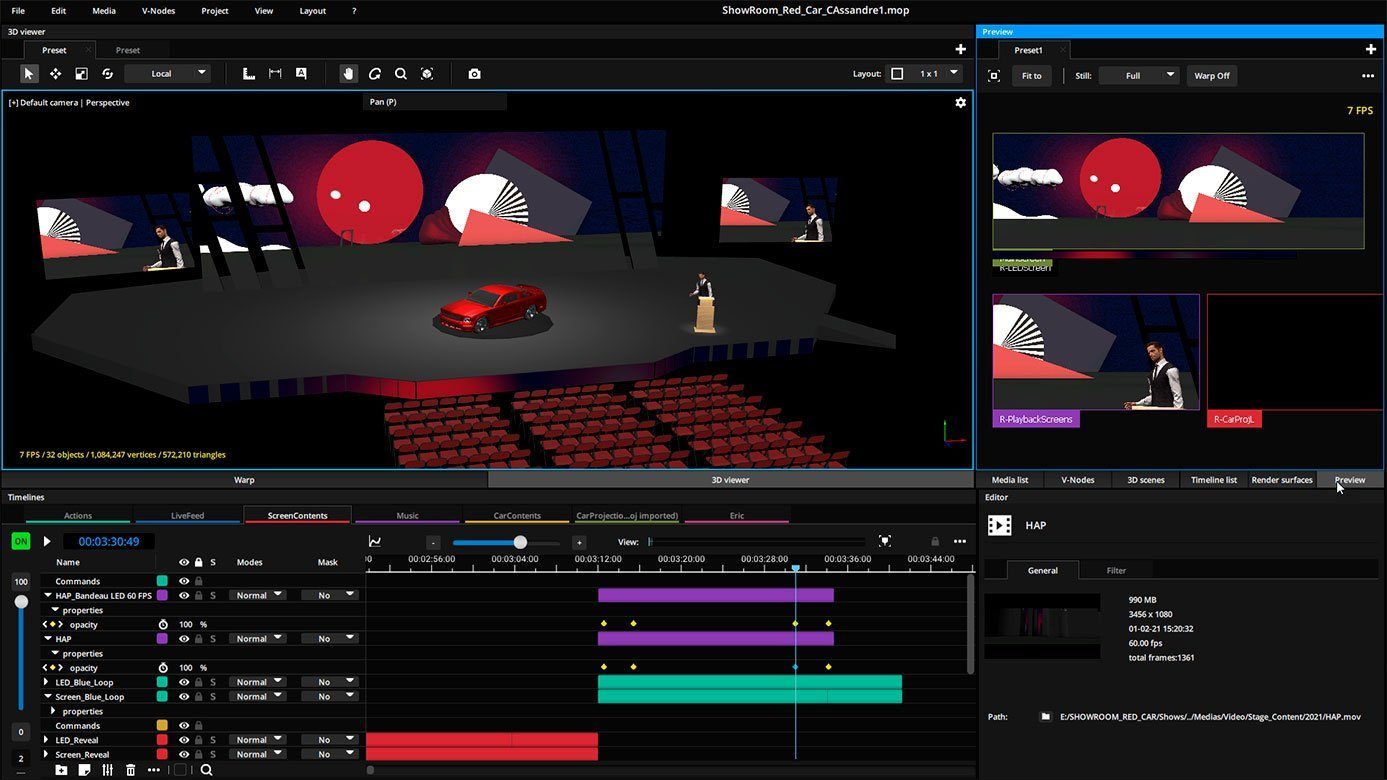
Task: Change HAP layer blend mode dropdown
Action: pyautogui.click(x=257, y=638)
